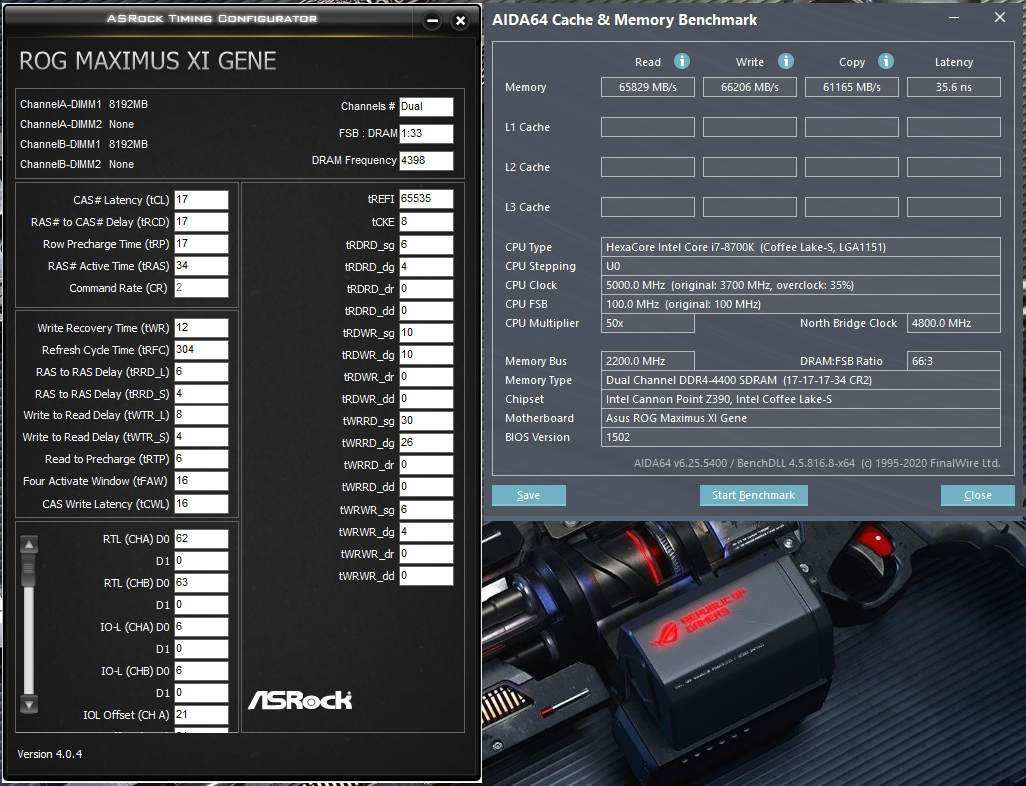This screenshot has height=786, width=1026.
Task: Click the Write info icon in AIDA64
Action: click(x=786, y=61)
